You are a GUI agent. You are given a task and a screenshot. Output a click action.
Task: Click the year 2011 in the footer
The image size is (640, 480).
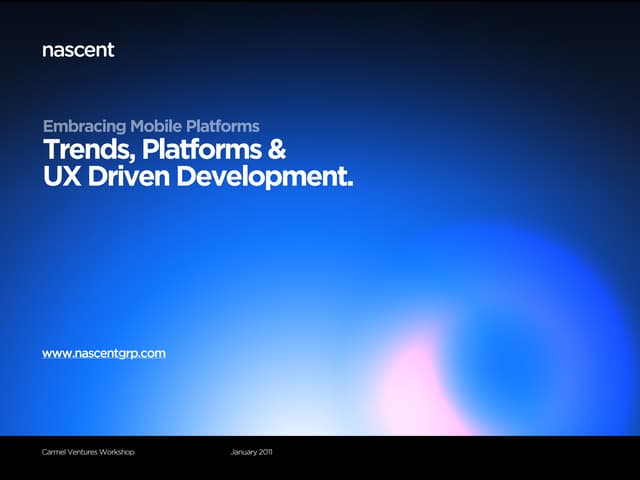point(264,453)
